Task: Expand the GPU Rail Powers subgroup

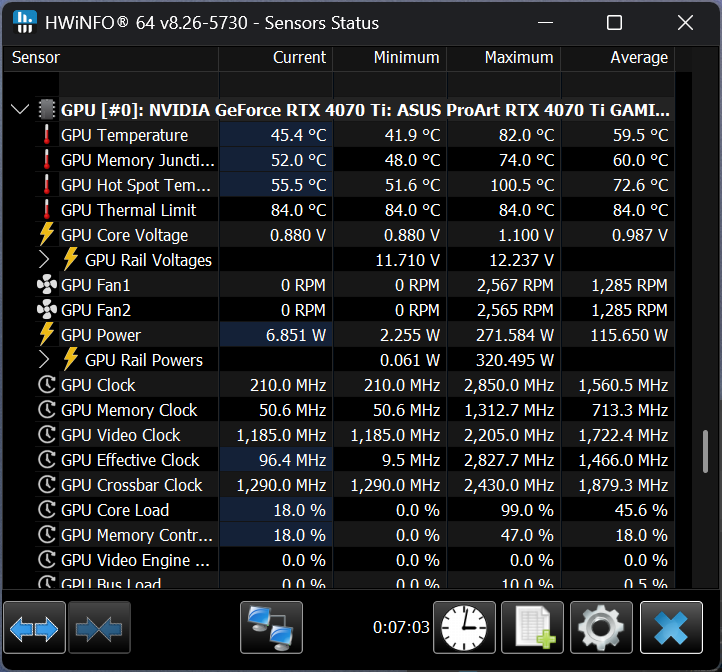Action: (x=44, y=360)
